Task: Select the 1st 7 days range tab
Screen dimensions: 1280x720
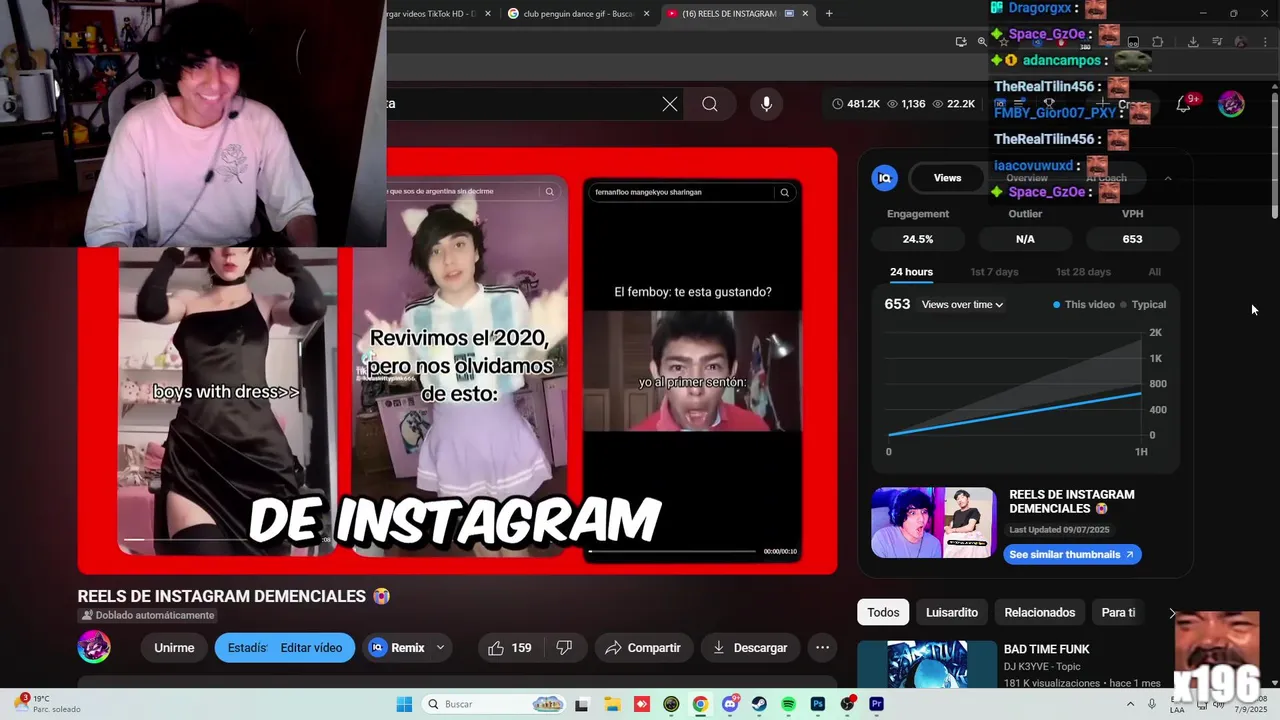Action: pyautogui.click(x=994, y=272)
